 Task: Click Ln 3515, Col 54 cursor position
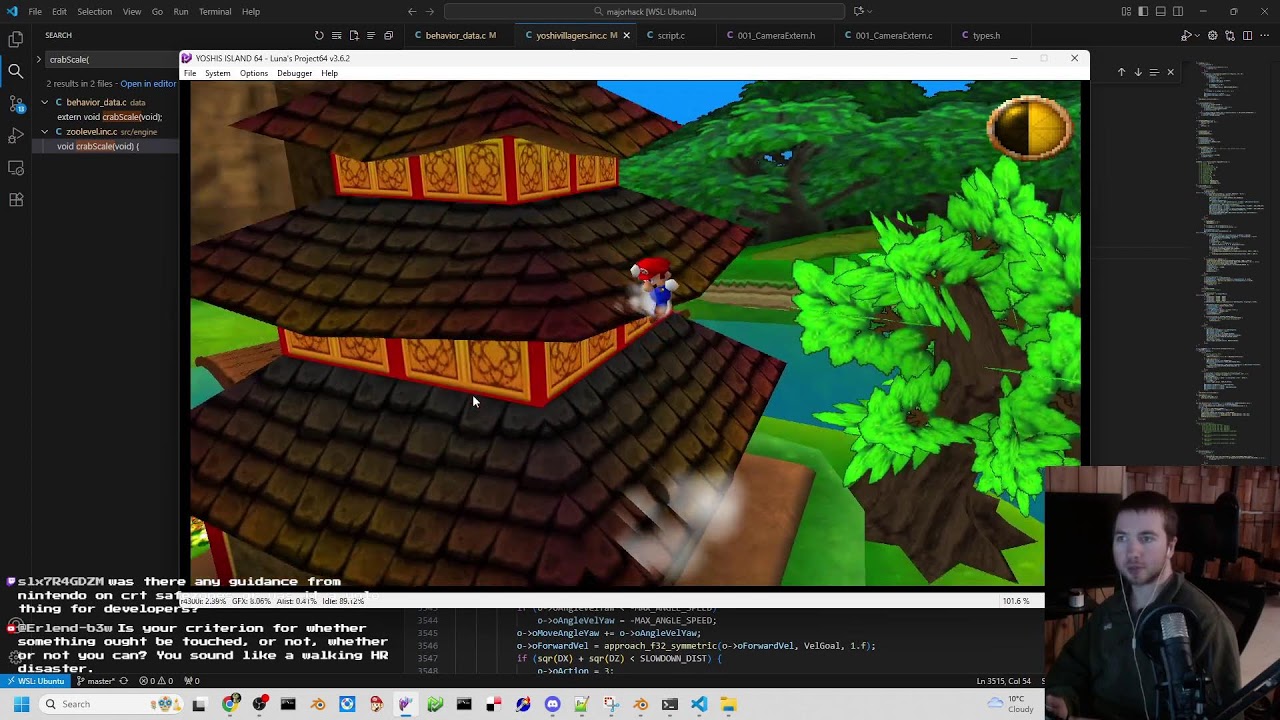click(1003, 681)
